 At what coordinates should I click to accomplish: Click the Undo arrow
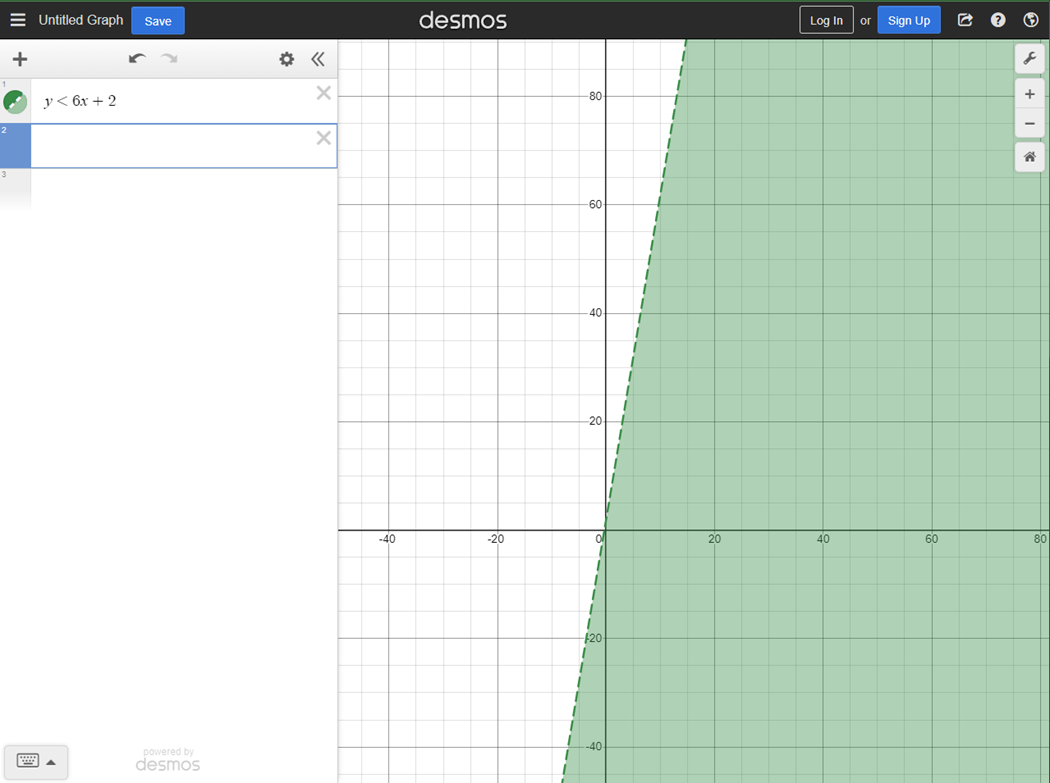point(137,59)
